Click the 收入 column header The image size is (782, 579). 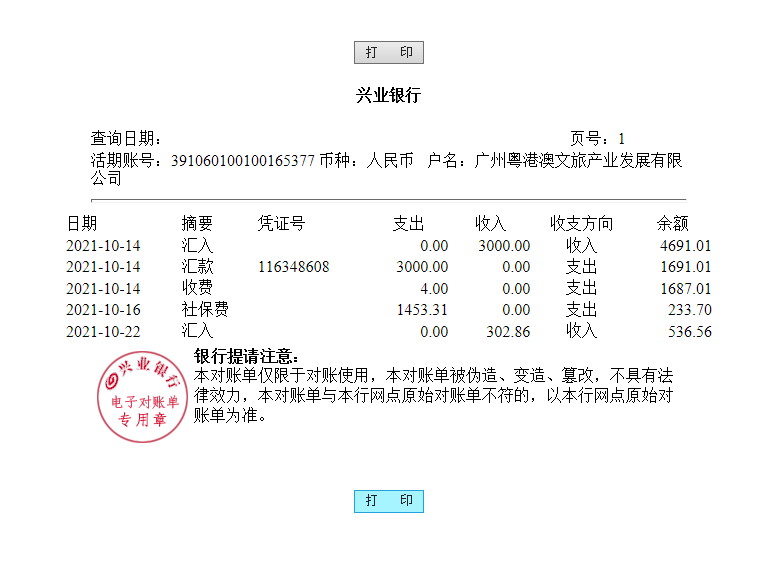point(490,223)
